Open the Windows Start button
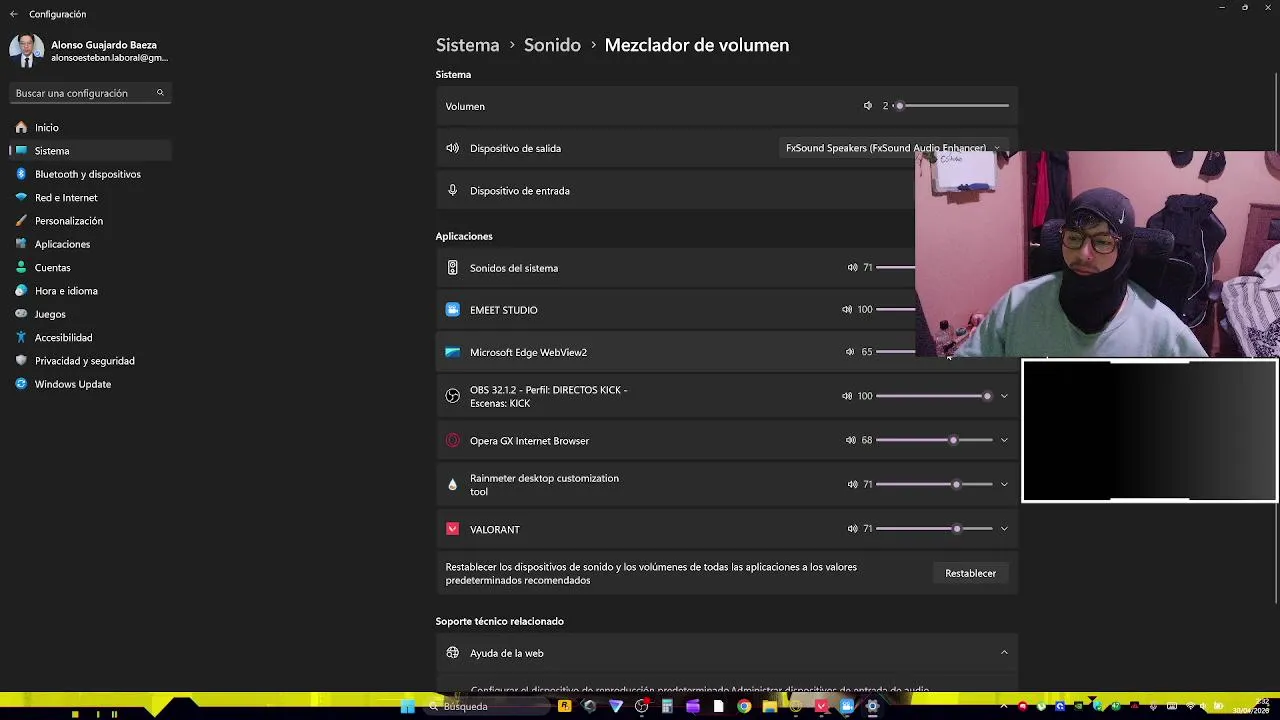1280x720 pixels. pos(408,706)
